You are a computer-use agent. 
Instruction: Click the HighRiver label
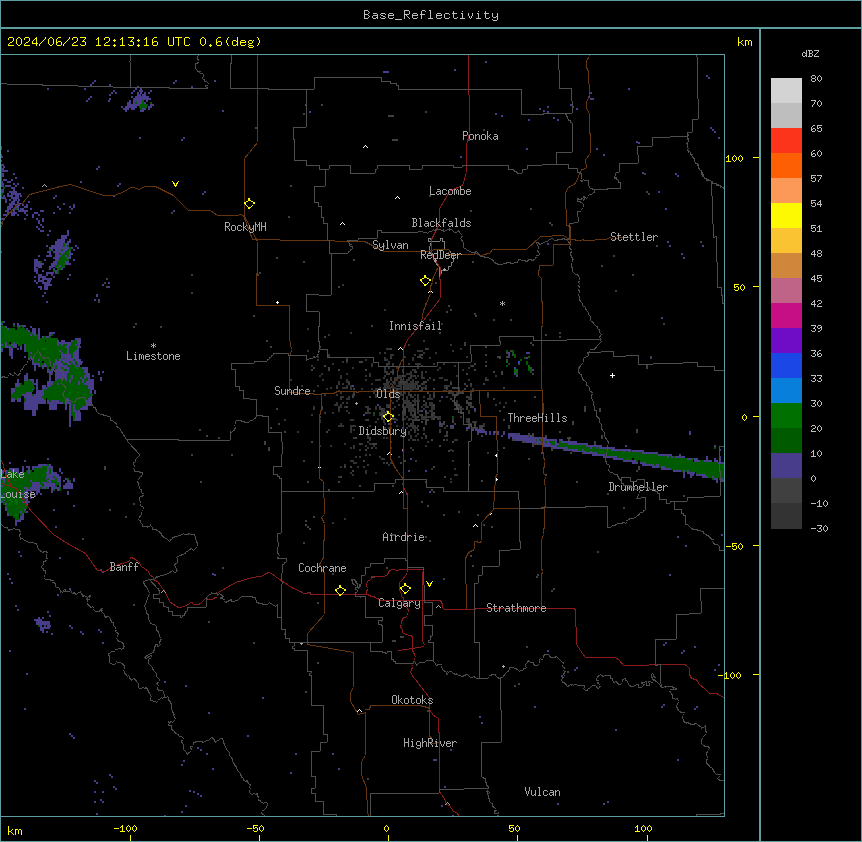click(x=430, y=743)
